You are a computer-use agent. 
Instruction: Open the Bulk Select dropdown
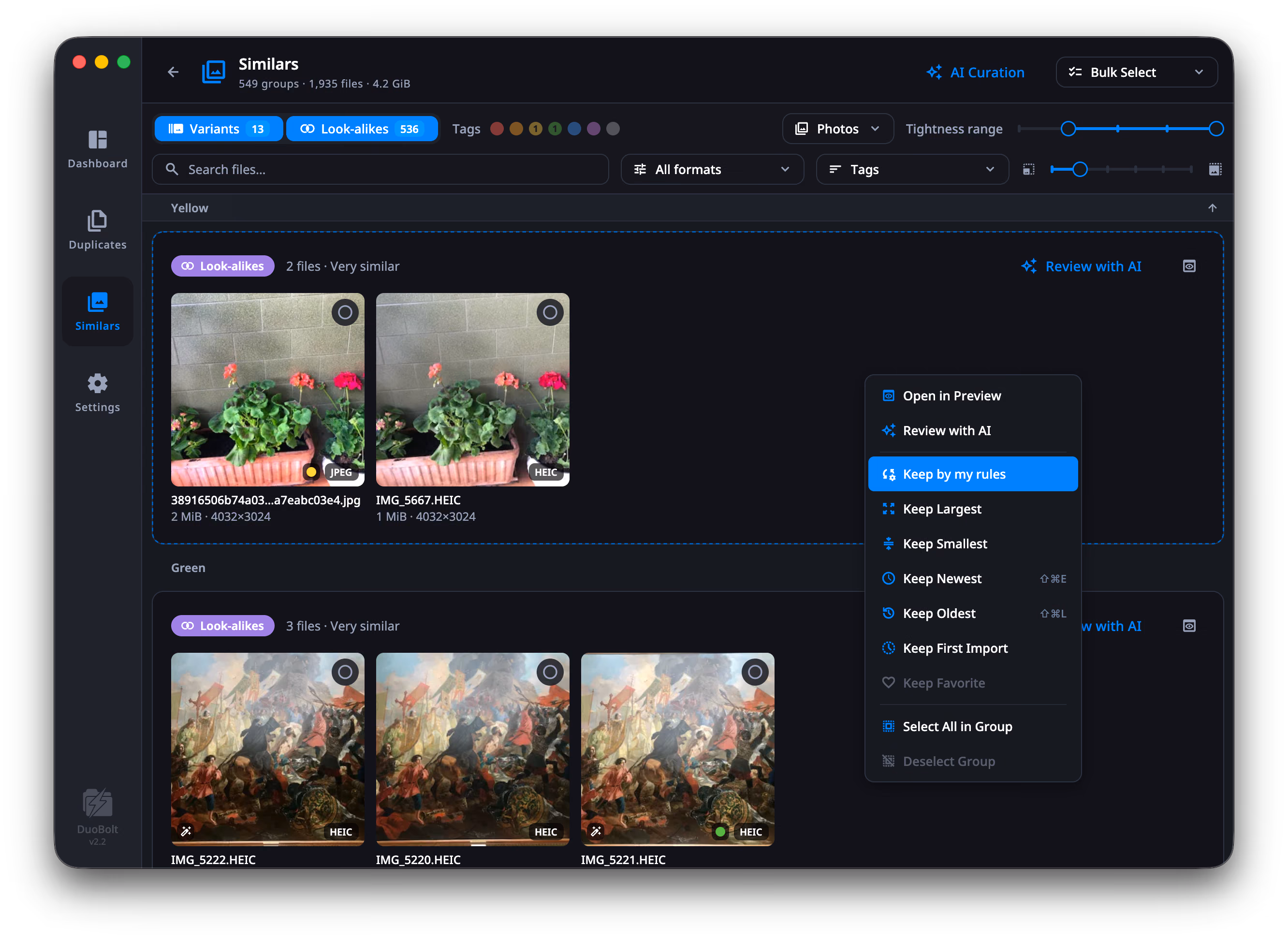point(1136,72)
